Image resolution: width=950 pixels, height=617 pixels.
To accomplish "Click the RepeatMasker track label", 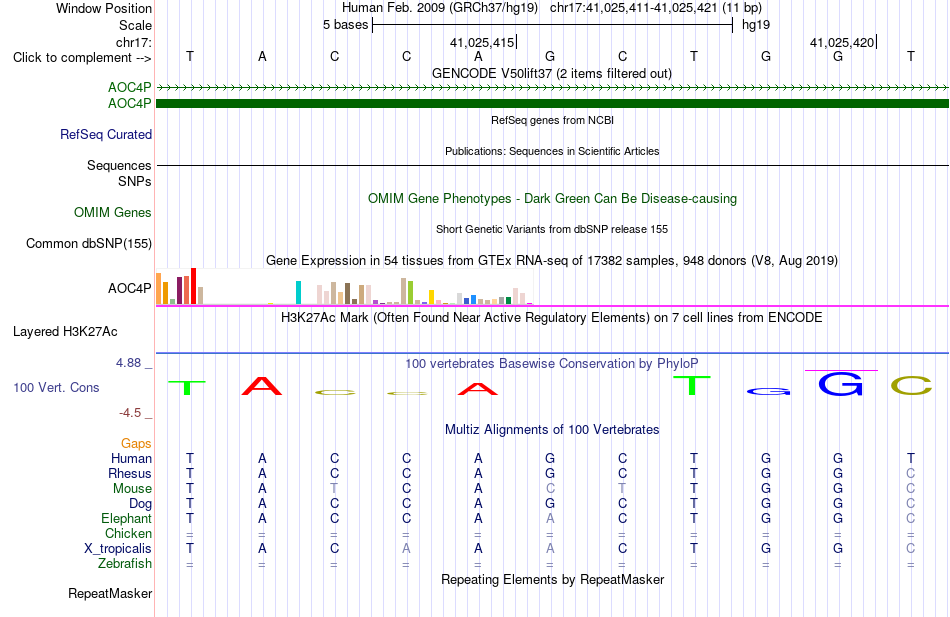I will point(110,593).
